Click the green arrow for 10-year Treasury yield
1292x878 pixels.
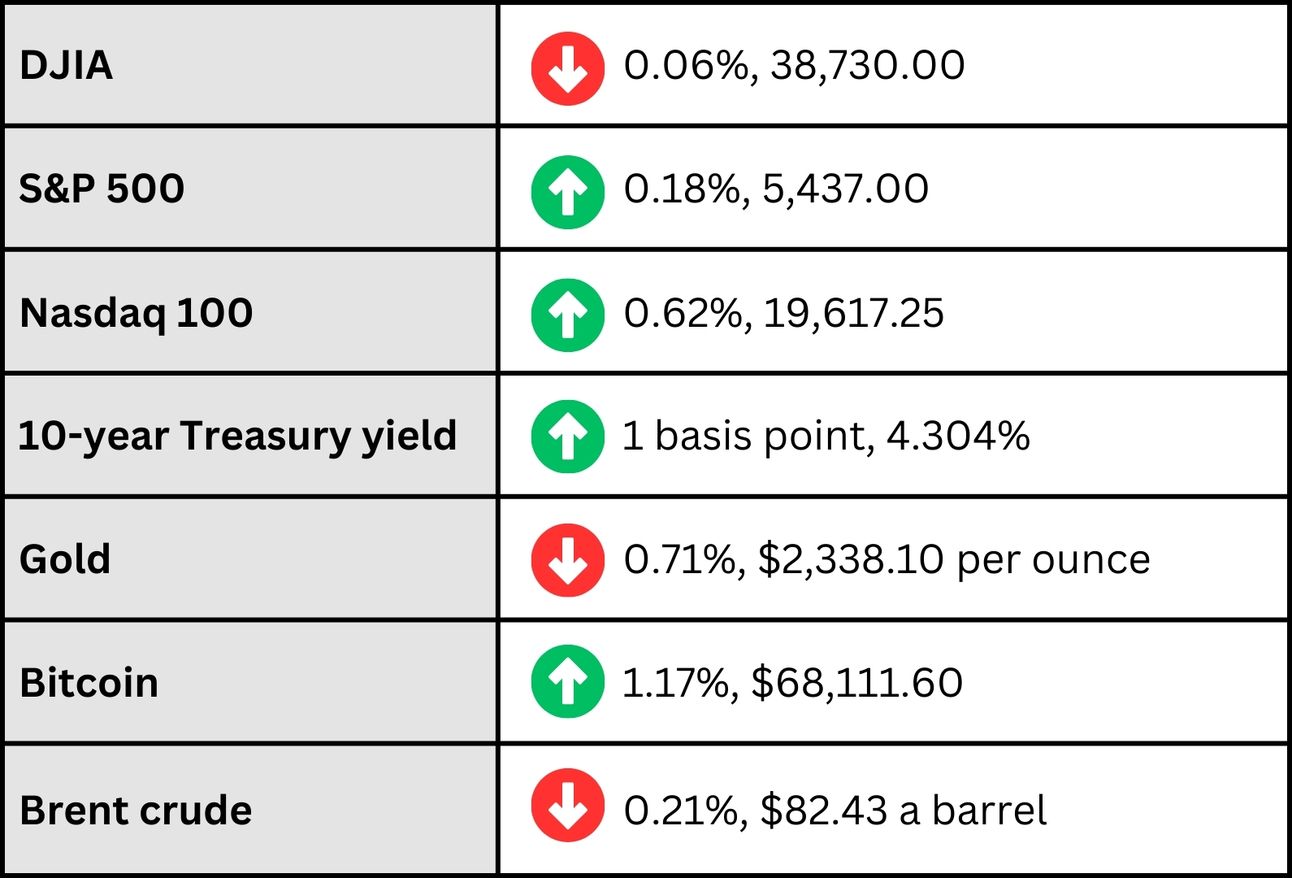(567, 436)
